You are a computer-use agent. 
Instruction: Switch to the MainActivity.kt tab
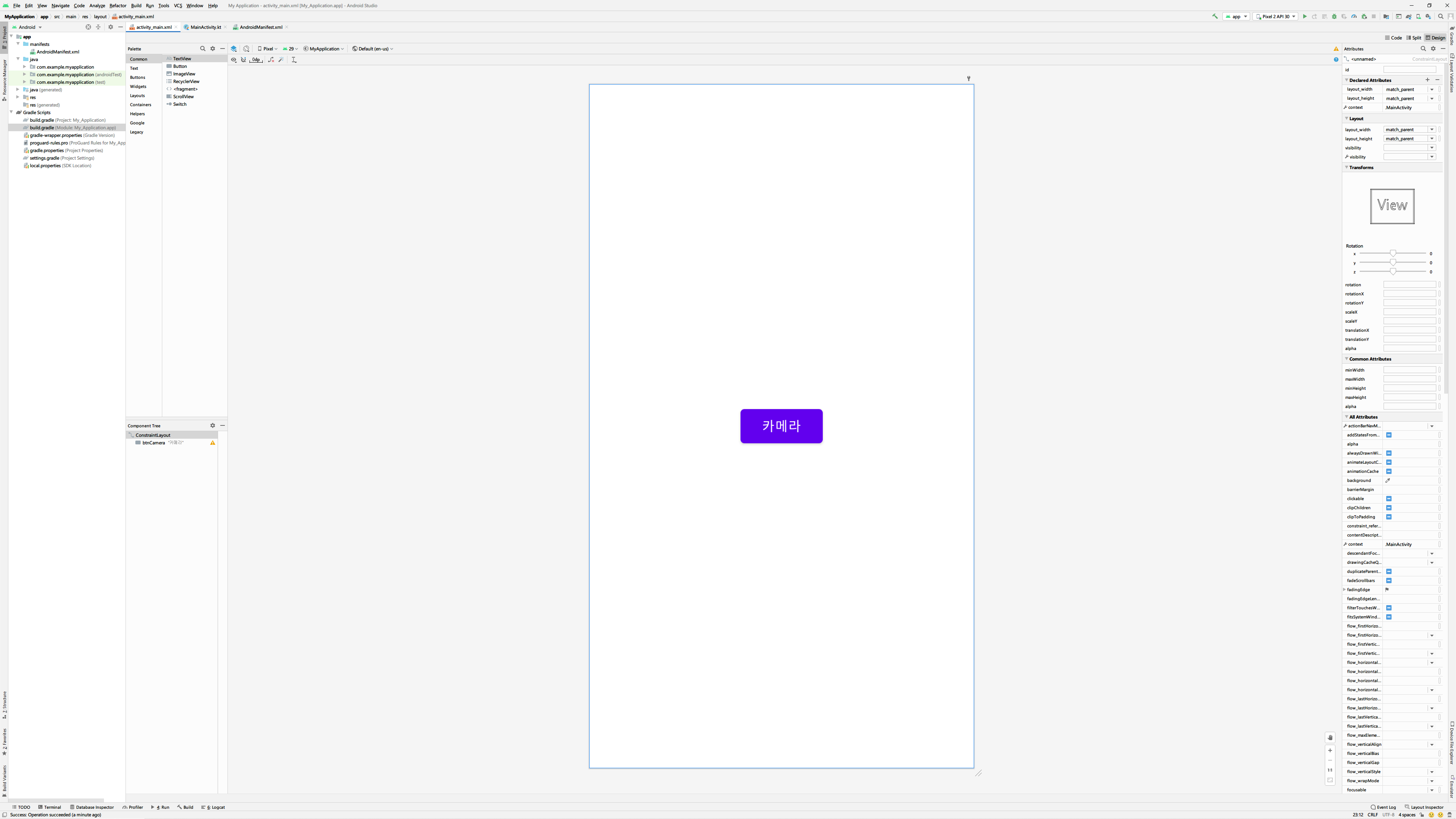[205, 27]
